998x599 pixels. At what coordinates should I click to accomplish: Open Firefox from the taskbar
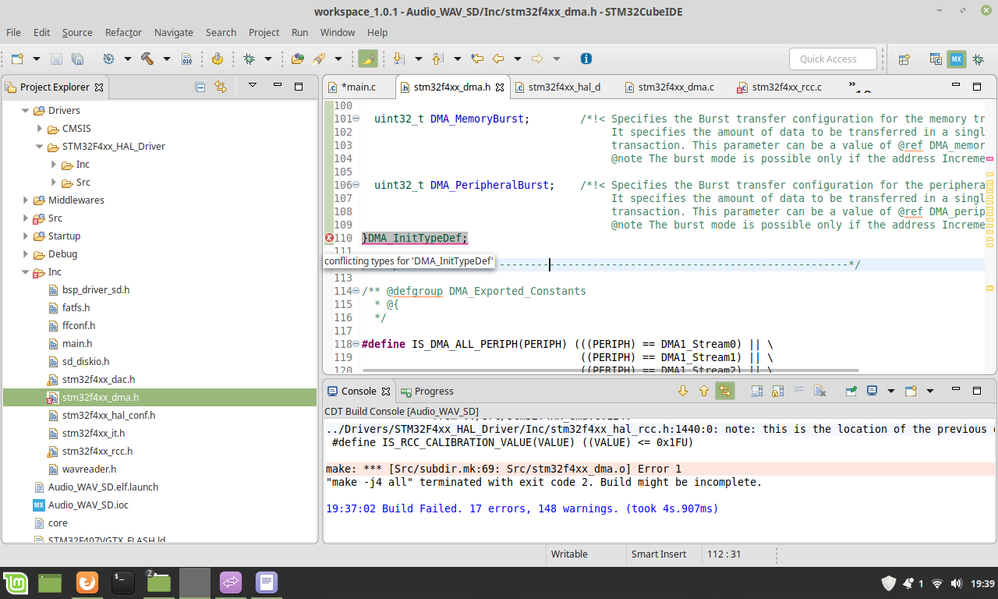(87, 582)
